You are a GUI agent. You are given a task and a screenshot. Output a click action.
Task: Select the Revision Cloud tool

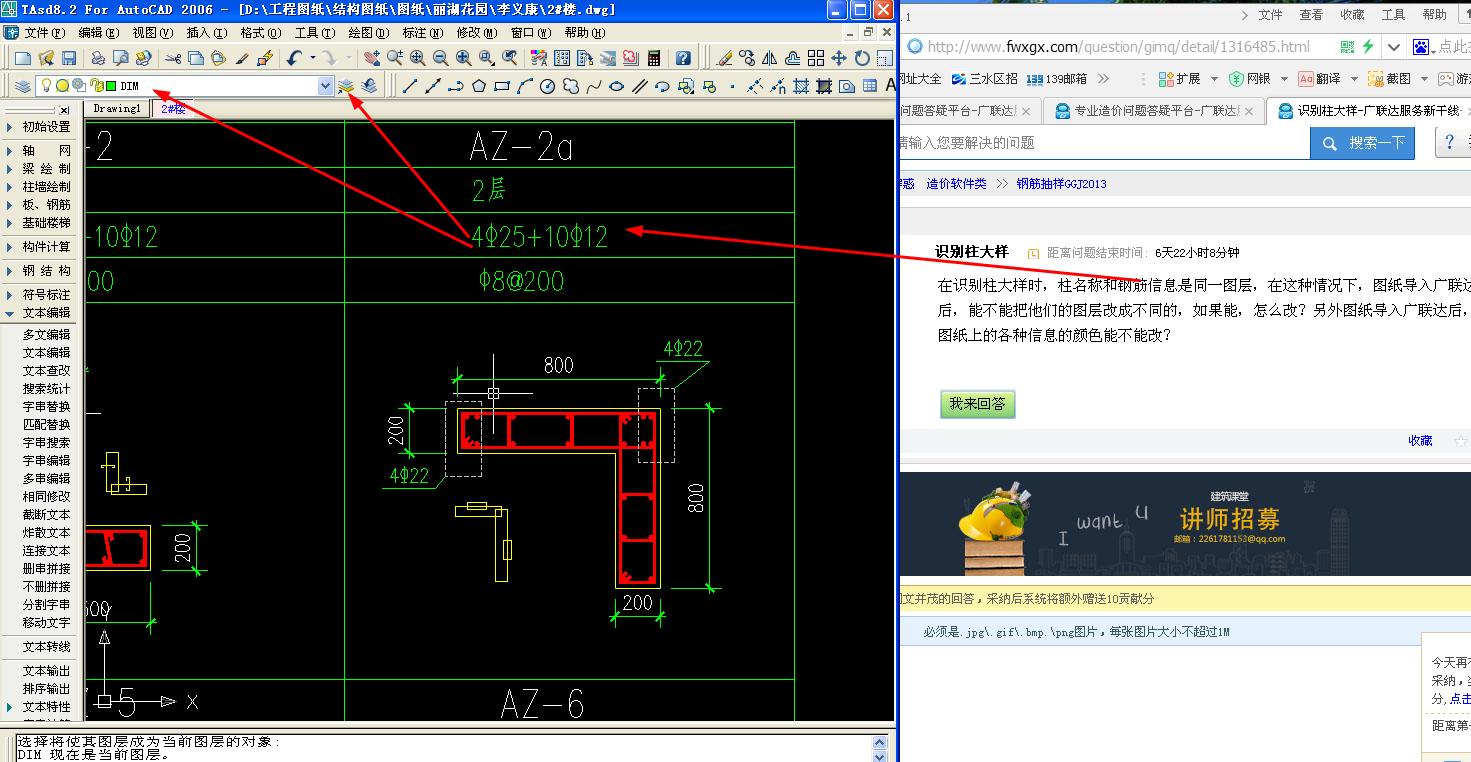[x=571, y=86]
